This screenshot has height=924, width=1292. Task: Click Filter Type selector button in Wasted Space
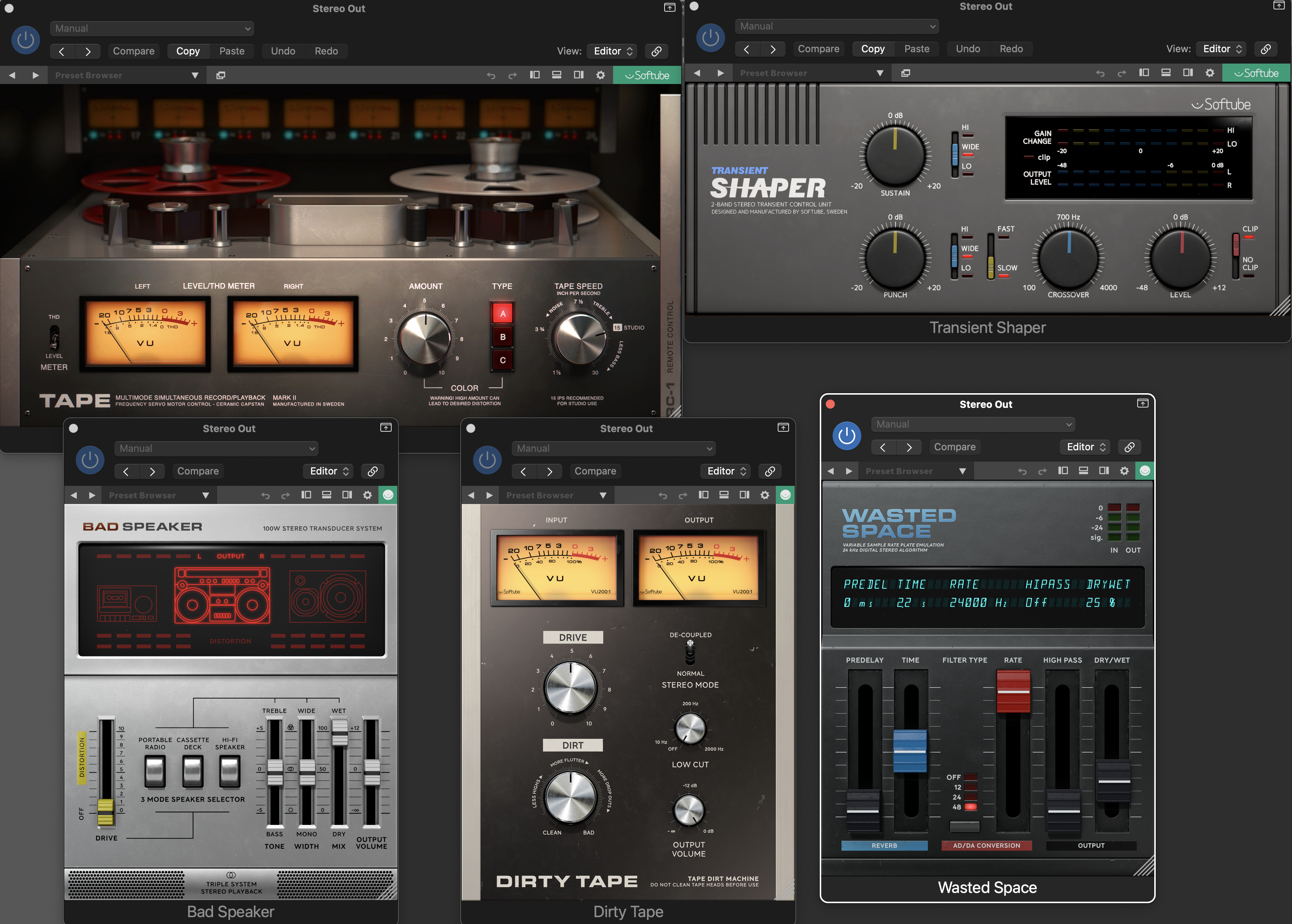[964, 826]
